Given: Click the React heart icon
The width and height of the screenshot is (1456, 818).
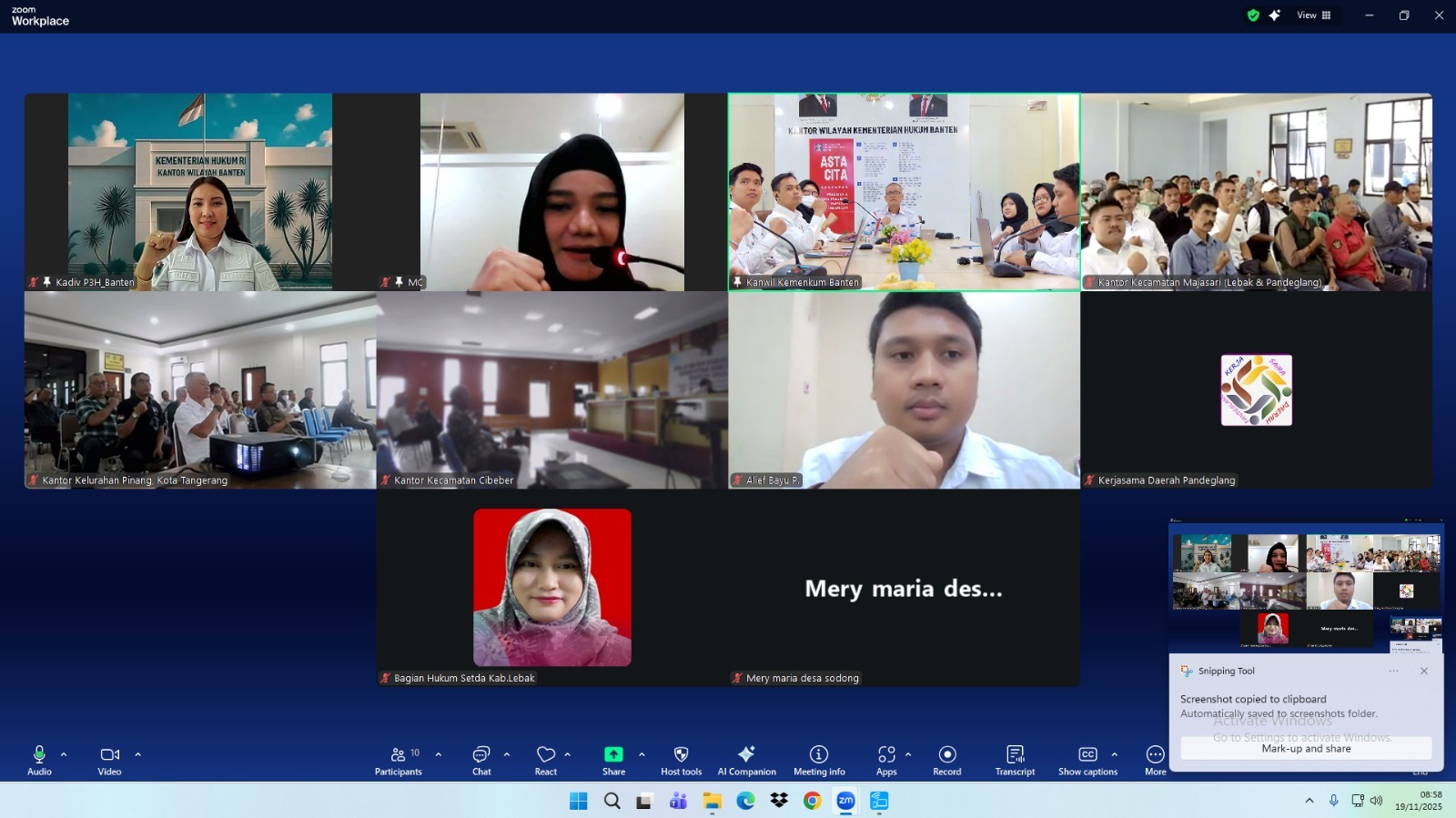Looking at the screenshot, I should (546, 761).
